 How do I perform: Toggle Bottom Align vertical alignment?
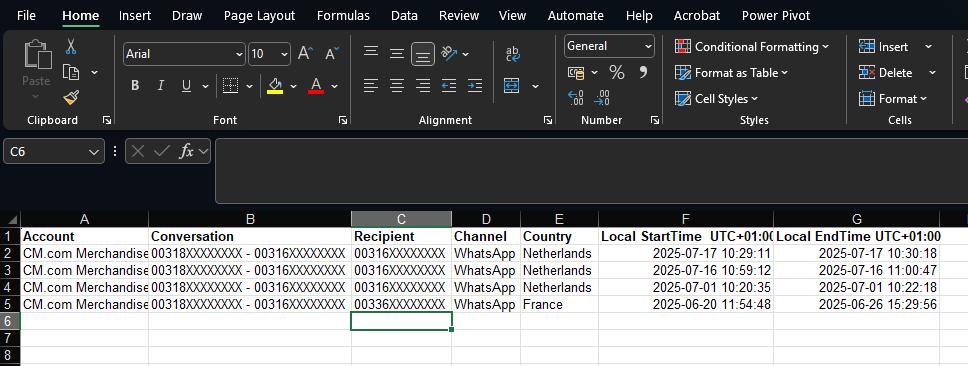coord(423,54)
